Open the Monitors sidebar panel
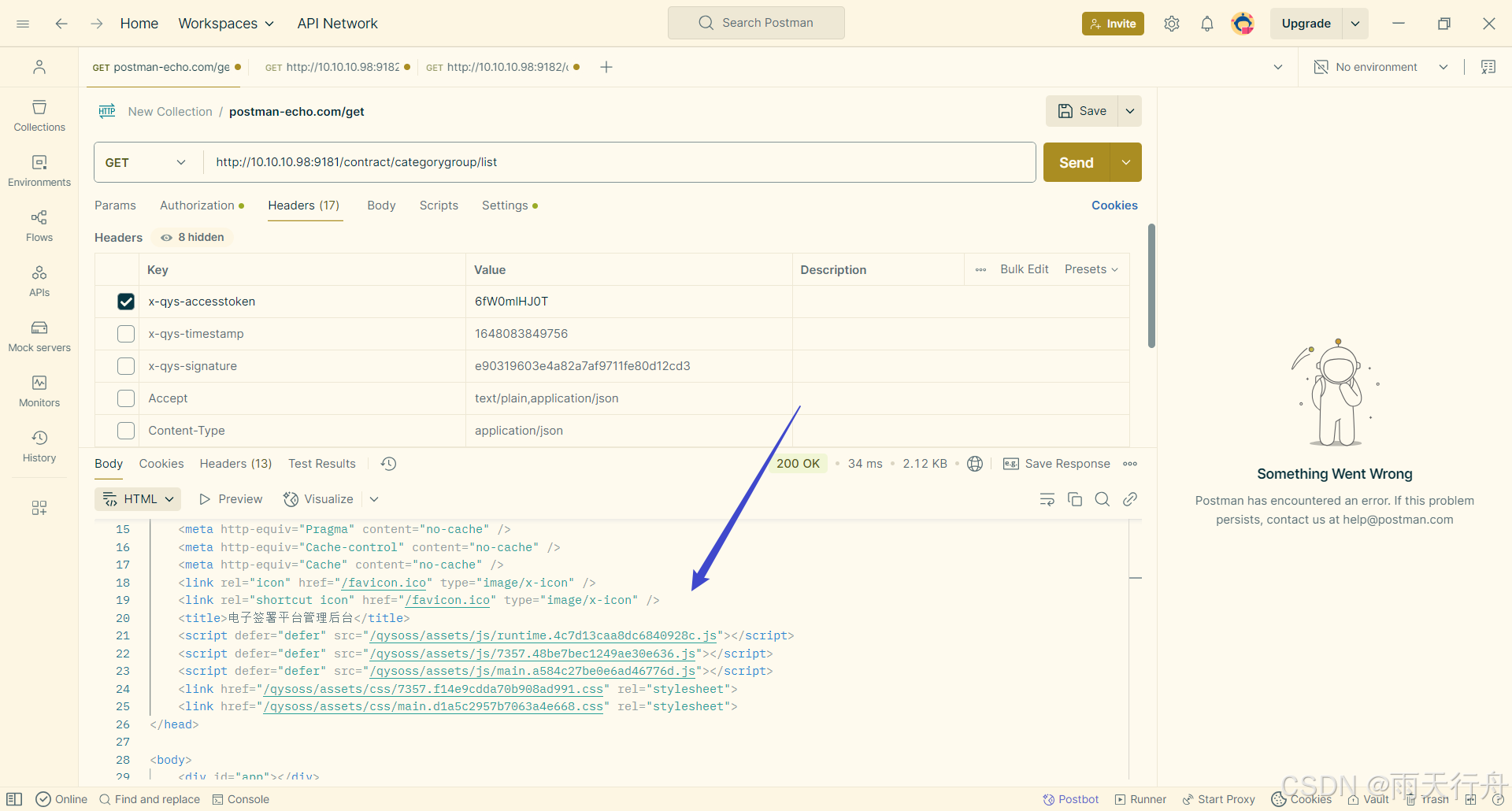Image resolution: width=1512 pixels, height=811 pixels. click(39, 391)
